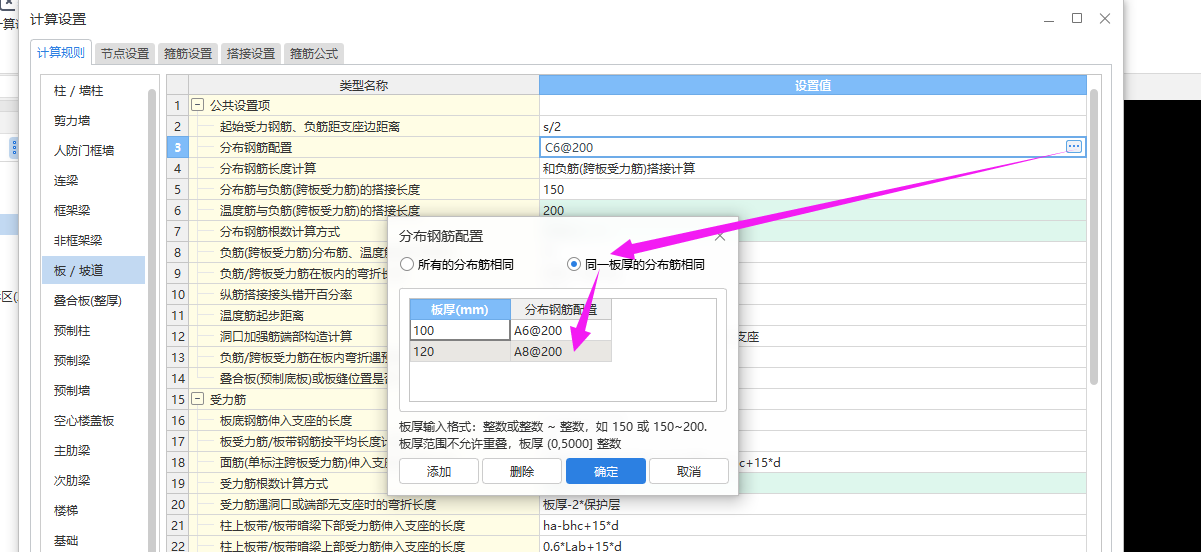Select the 纵筋搭接接头错开百分率 row
This screenshot has height=552, width=1201.
288,294
